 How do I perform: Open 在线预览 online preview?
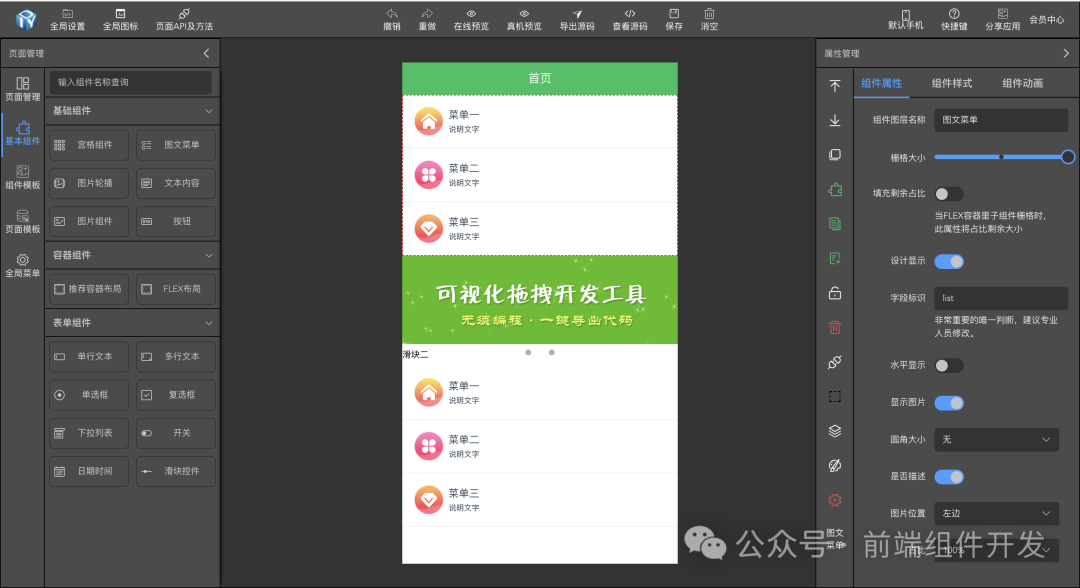471,20
